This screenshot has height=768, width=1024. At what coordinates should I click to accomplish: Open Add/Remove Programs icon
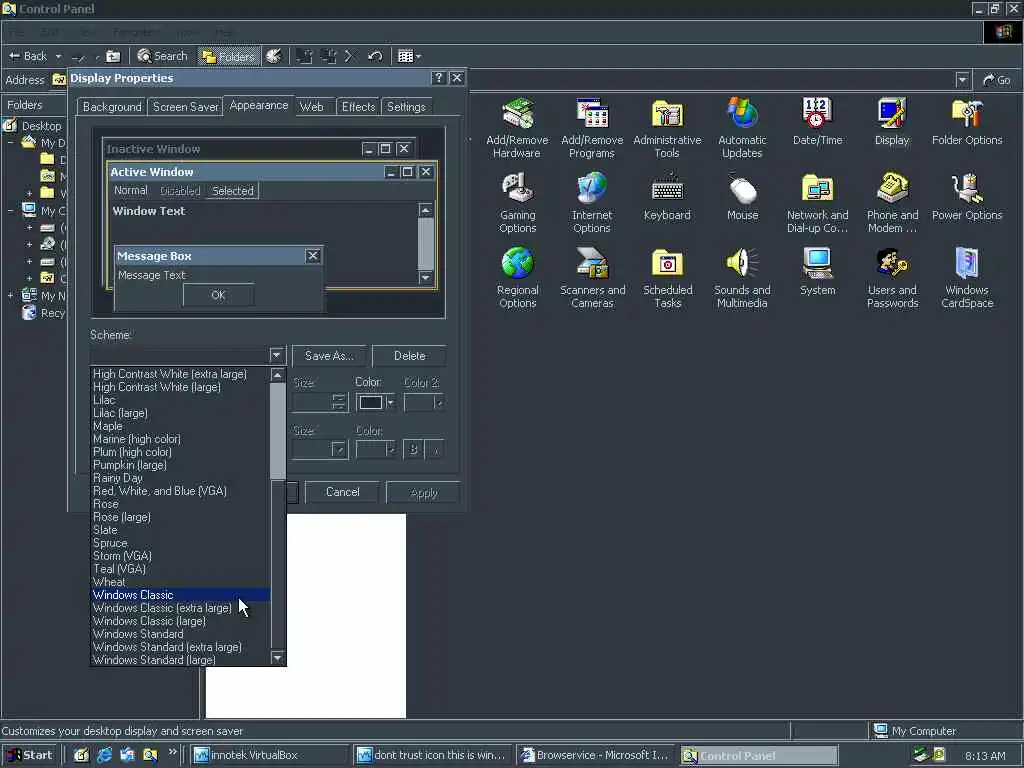(592, 128)
